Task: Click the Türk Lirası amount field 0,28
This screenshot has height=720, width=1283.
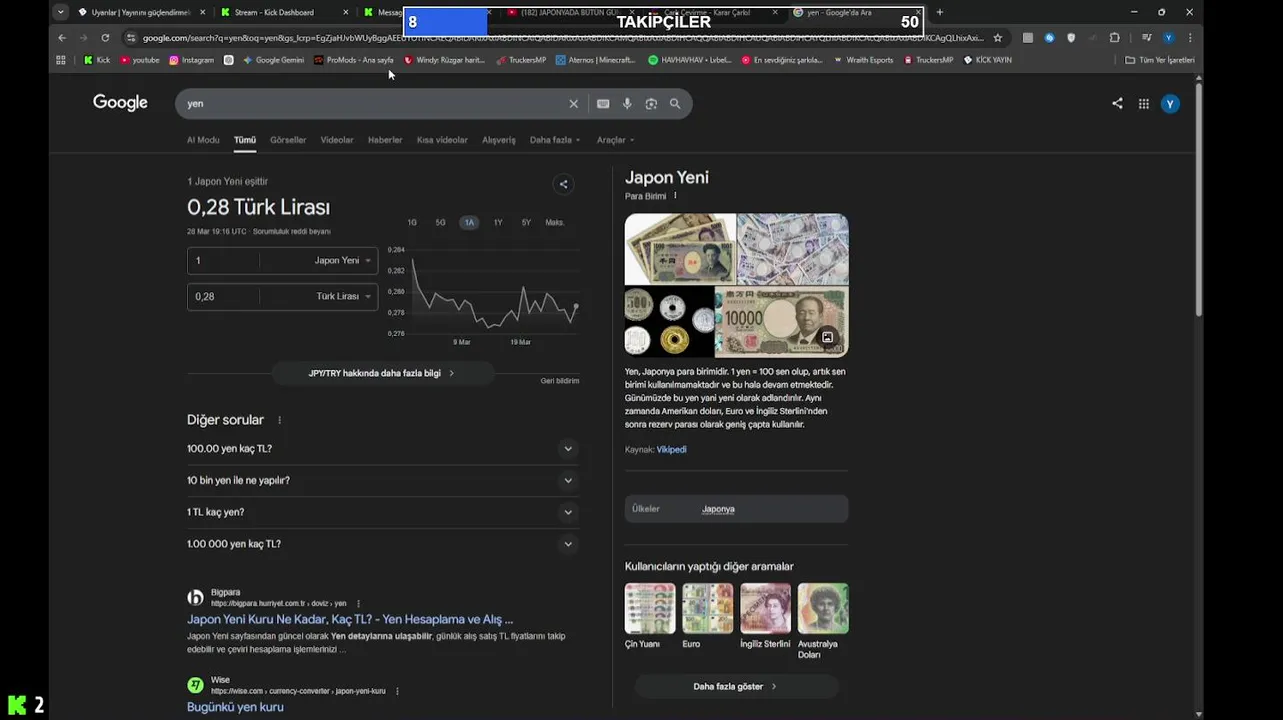Action: [222, 296]
